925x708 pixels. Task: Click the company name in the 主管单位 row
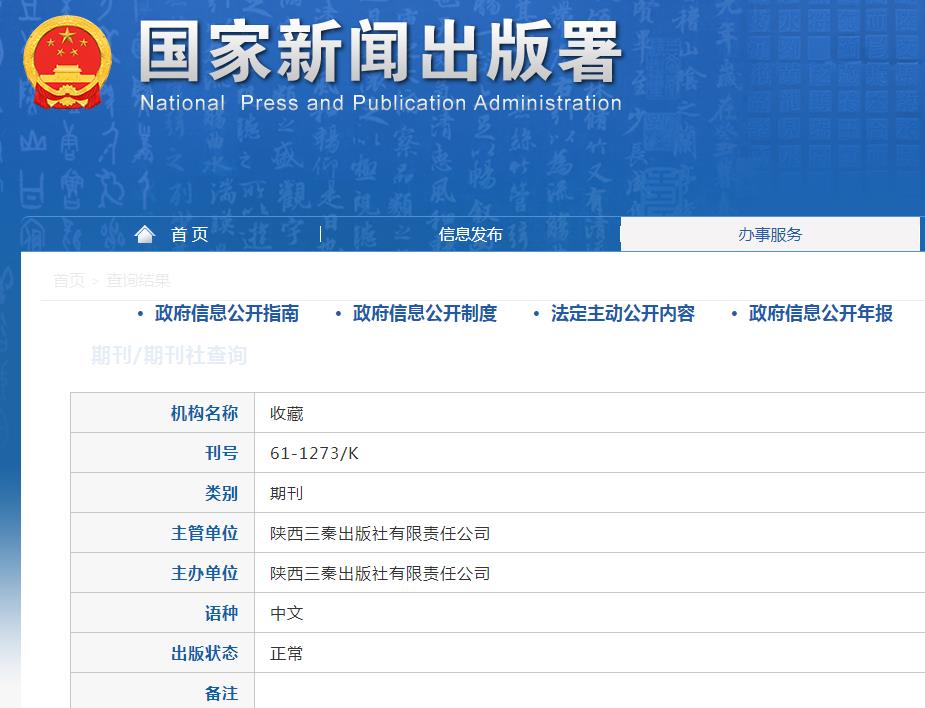[380, 533]
